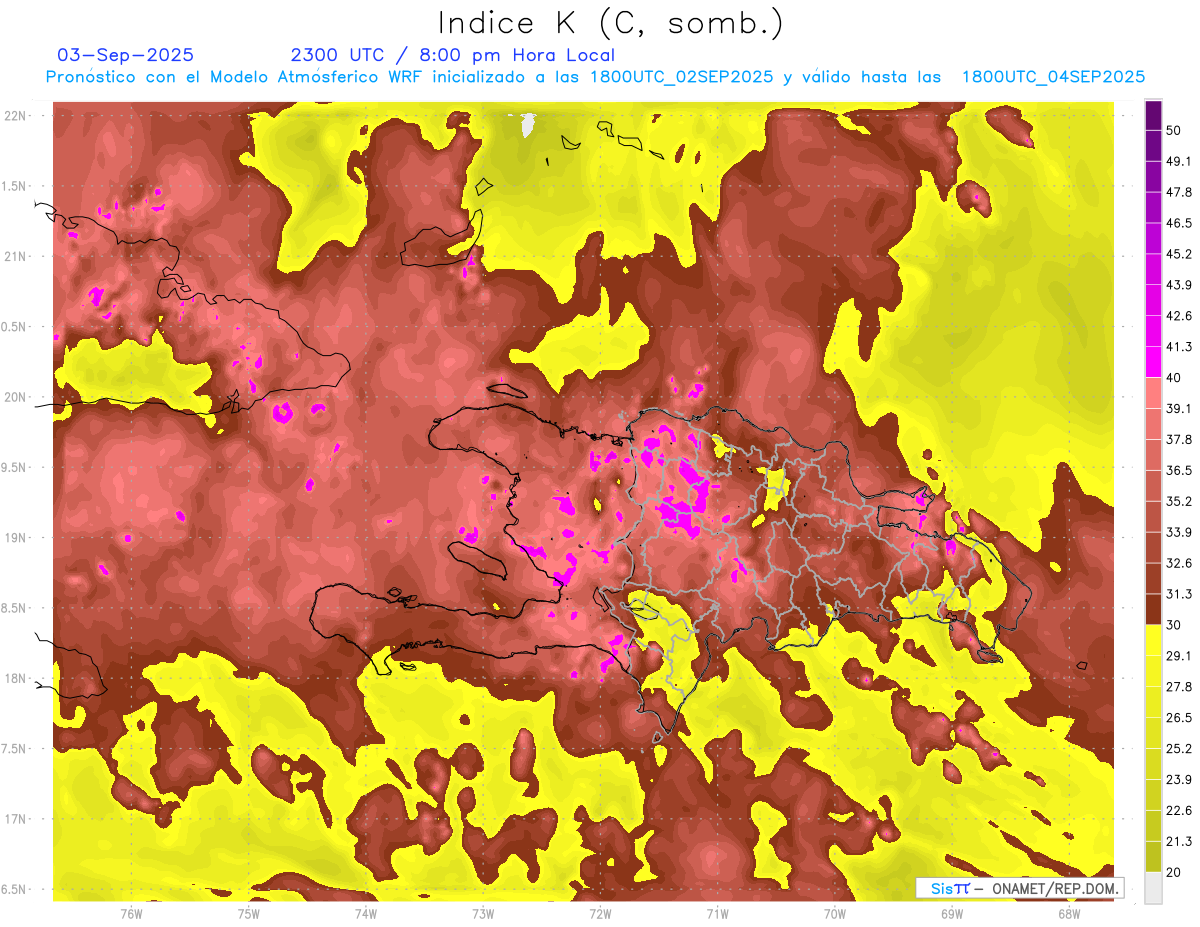Click the colorbar label "41.3"
The image size is (1200, 927).
point(1179,347)
